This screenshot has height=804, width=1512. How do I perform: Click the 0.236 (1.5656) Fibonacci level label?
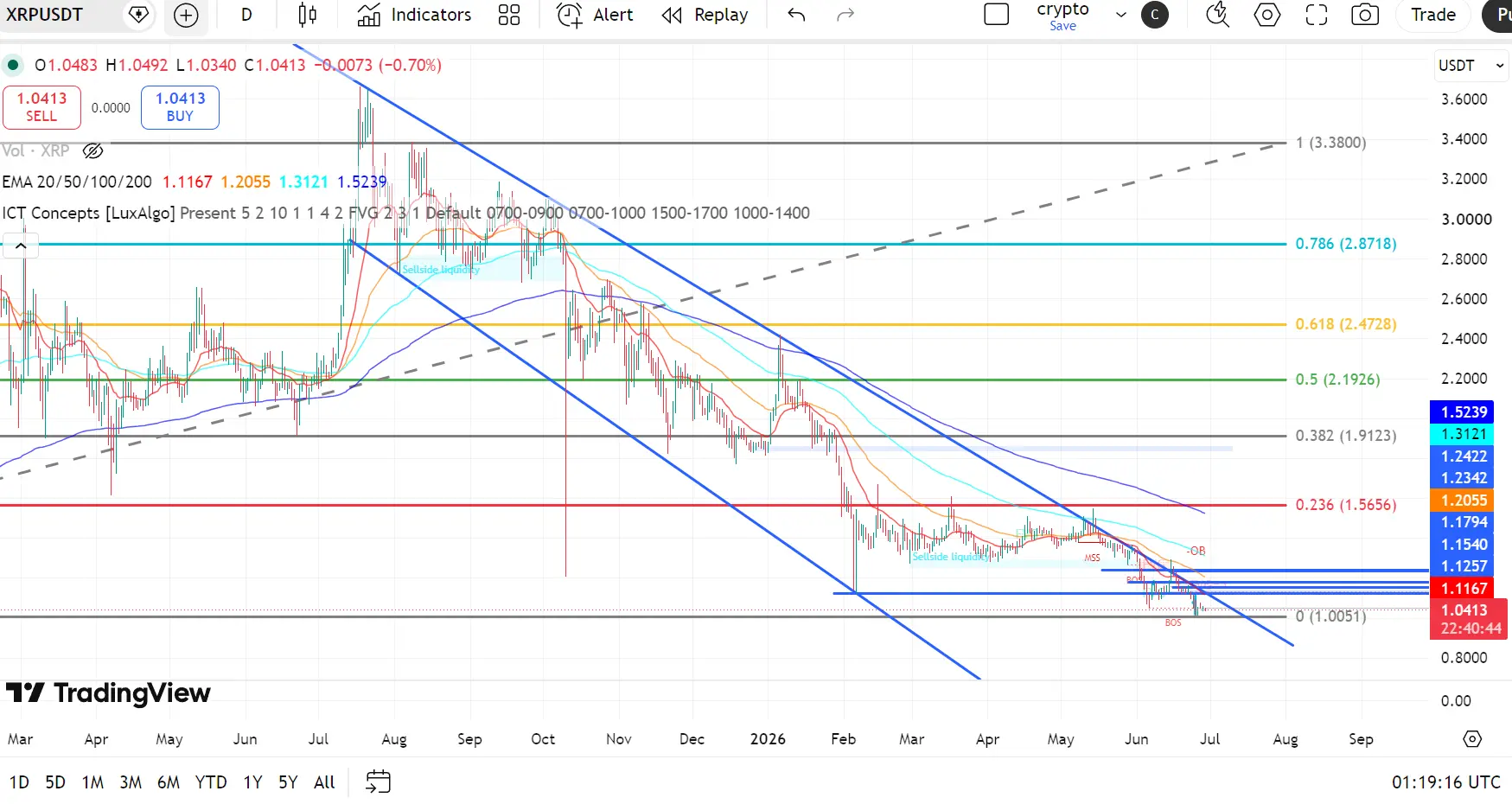tap(1346, 505)
